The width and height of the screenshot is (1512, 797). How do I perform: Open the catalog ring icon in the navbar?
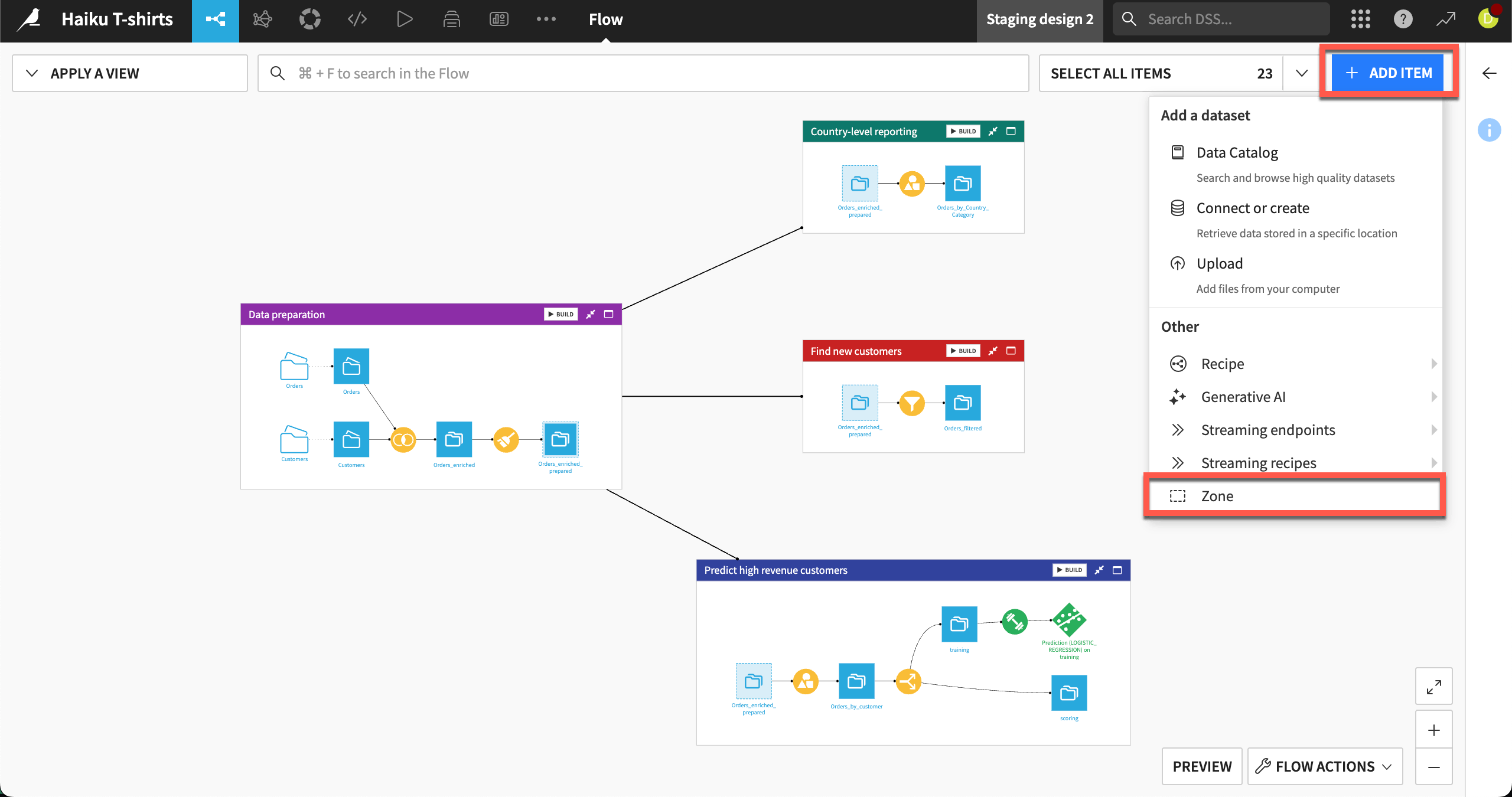[309, 19]
